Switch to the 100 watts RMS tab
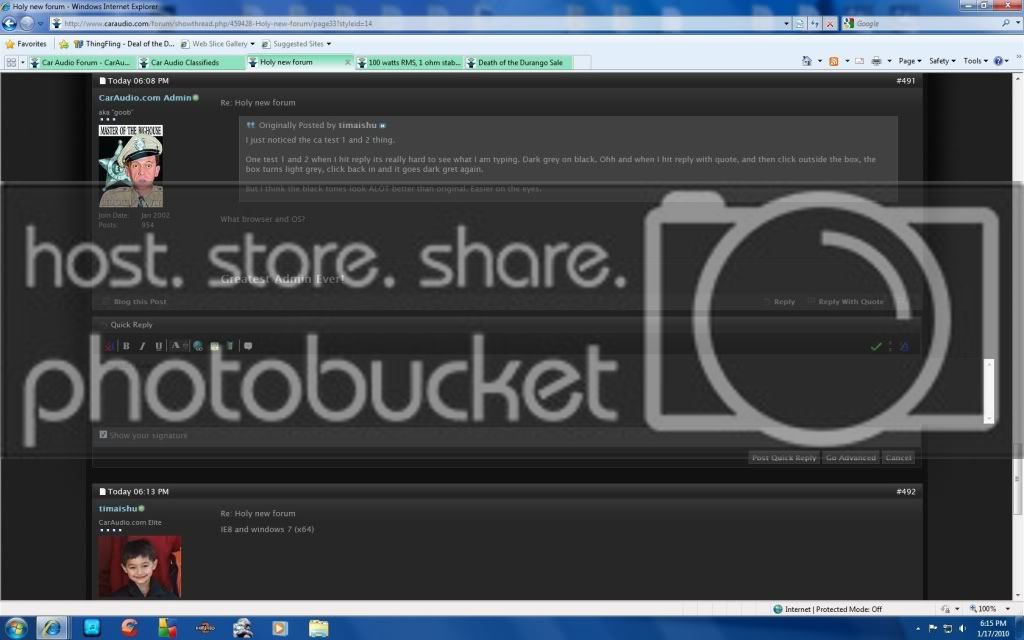Screen dimensions: 1024x640 point(408,63)
